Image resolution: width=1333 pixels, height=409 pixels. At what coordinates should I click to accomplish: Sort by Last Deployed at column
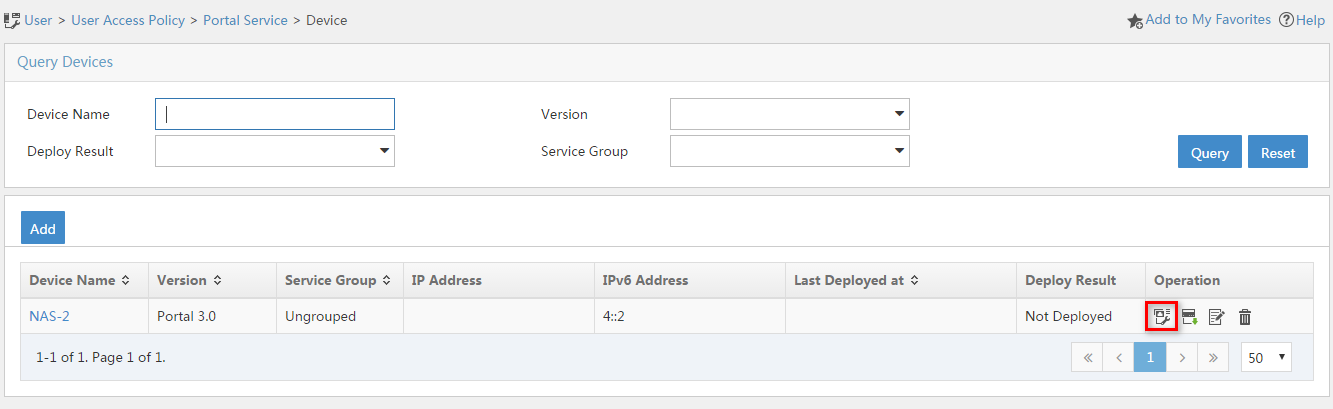point(857,280)
